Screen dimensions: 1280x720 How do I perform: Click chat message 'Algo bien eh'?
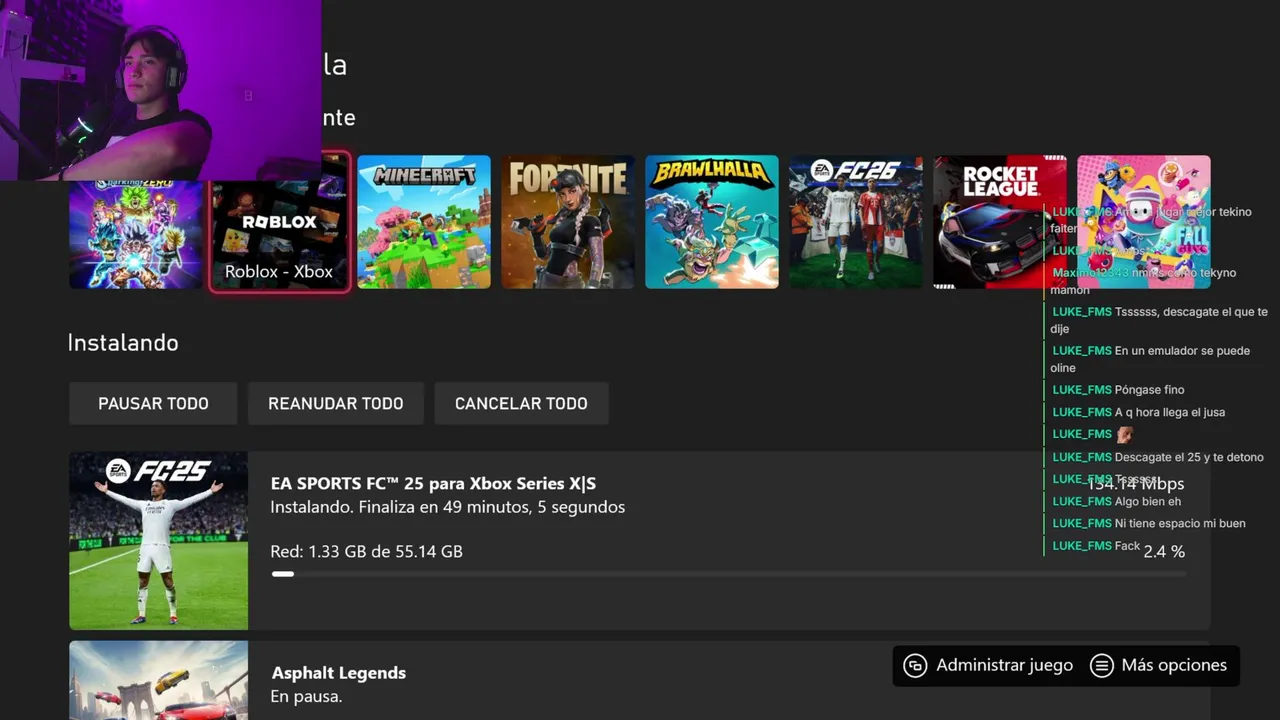click(x=1148, y=501)
